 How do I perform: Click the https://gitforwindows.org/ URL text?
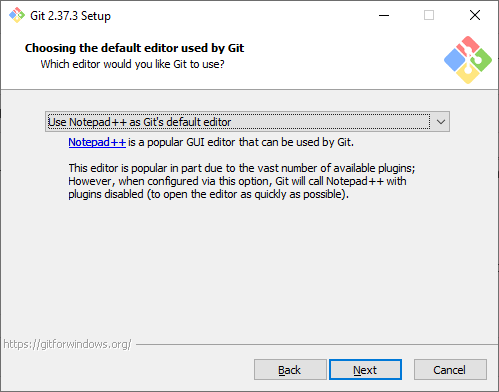click(x=67, y=344)
